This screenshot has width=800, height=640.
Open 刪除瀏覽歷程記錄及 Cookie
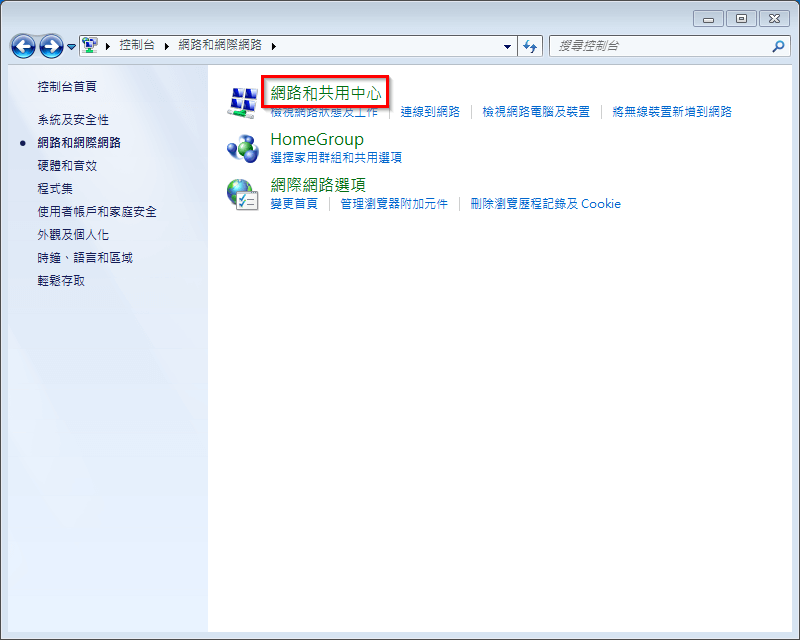click(546, 203)
